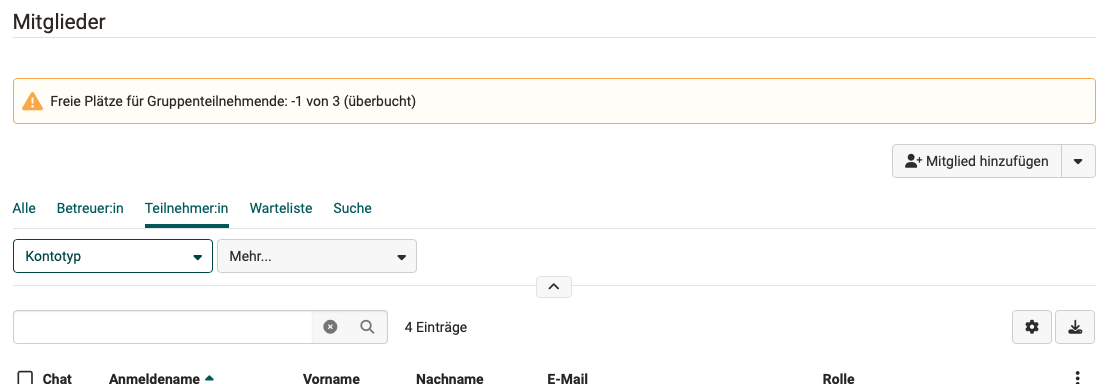Click the Mitglied hinzufügen button
This screenshot has height=384, width=1107.
pyautogui.click(x=977, y=161)
